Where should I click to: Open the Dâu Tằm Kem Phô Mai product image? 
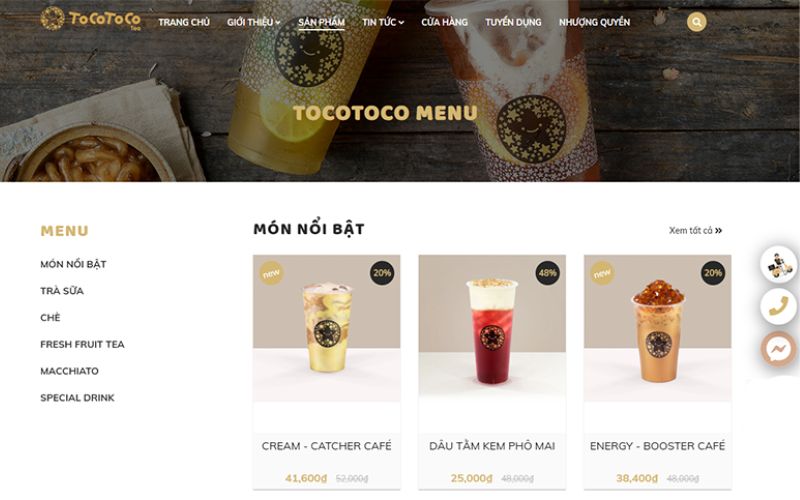coord(492,328)
